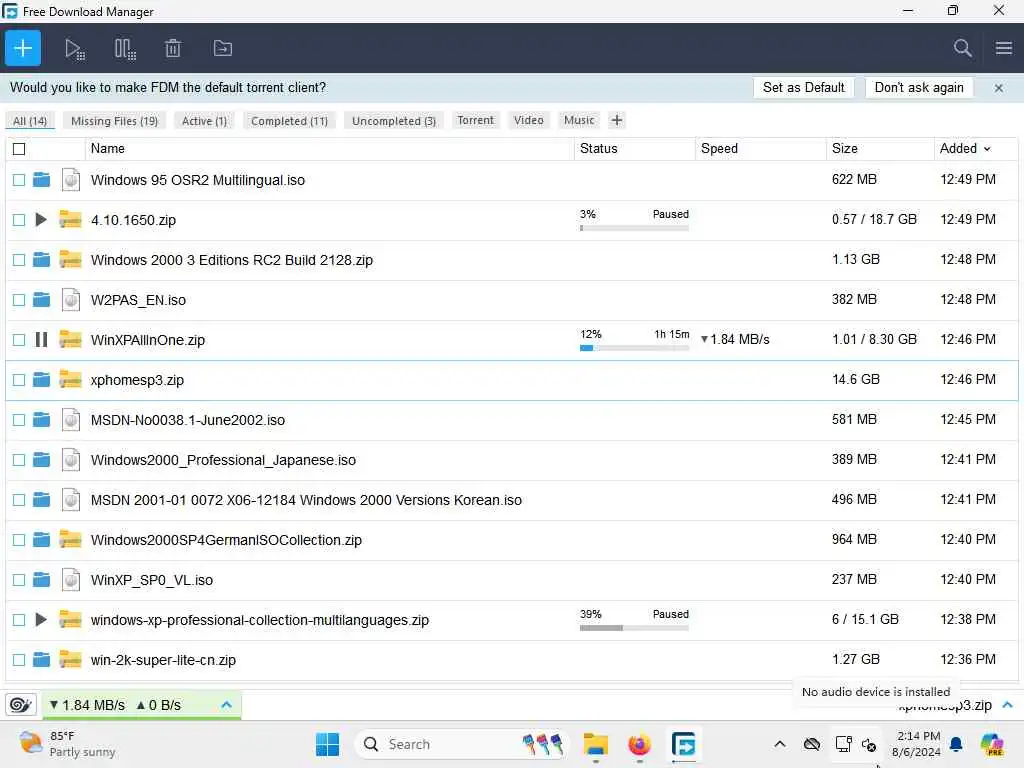1024x768 pixels.
Task: Click the 12% progress bar of WinXPAllInOne.zip
Action: point(634,348)
